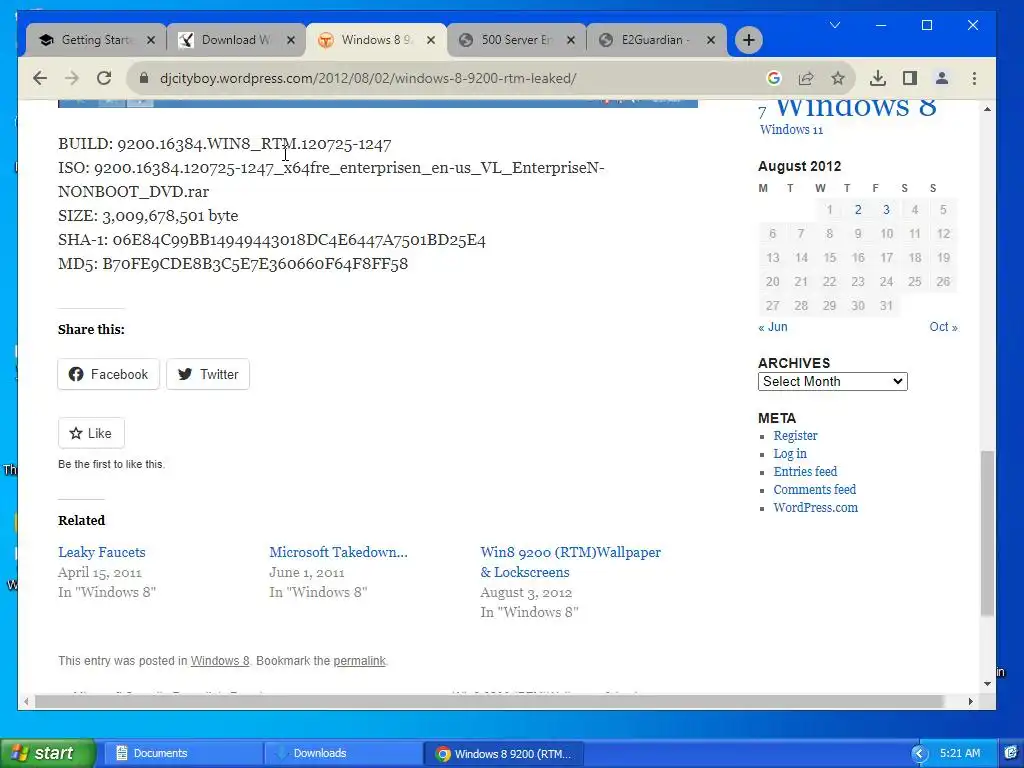Open the Chrome profile icon
Viewport: 1024px width, 768px height.
click(x=942, y=78)
